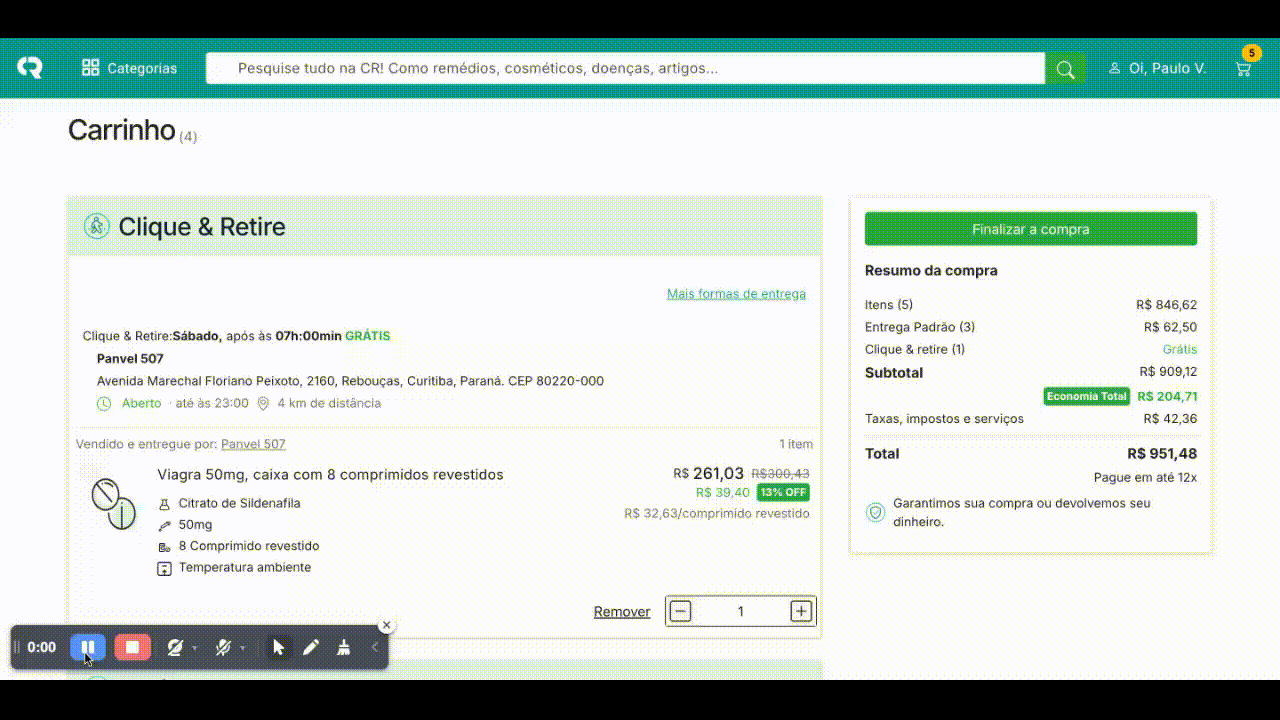Viewport: 1280px width, 720px height.
Task: Close the recording toolbar with X
Action: [x=387, y=625]
